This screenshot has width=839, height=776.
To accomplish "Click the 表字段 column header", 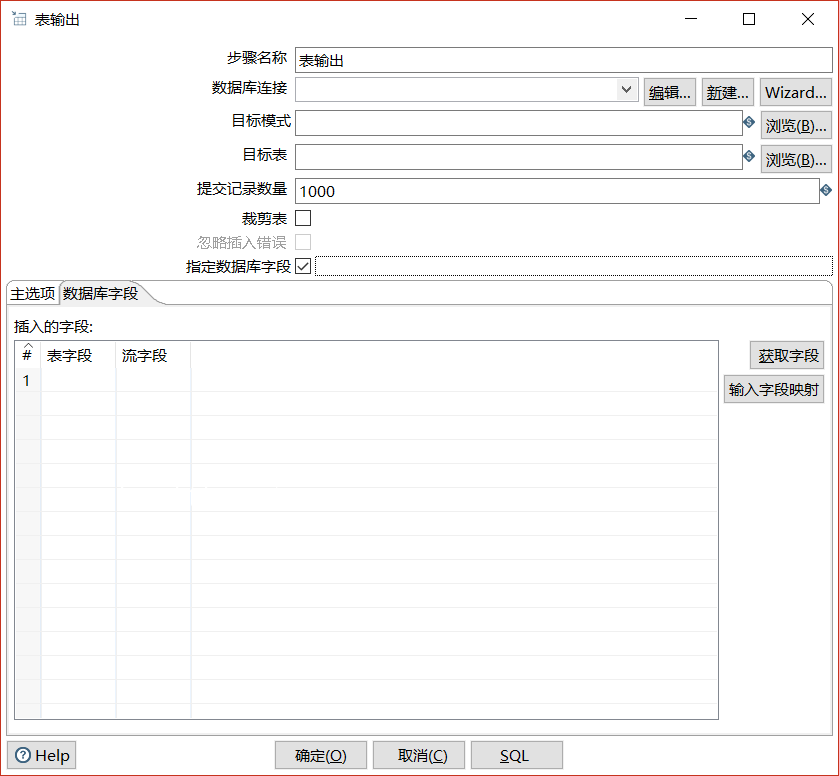I will coord(78,355).
